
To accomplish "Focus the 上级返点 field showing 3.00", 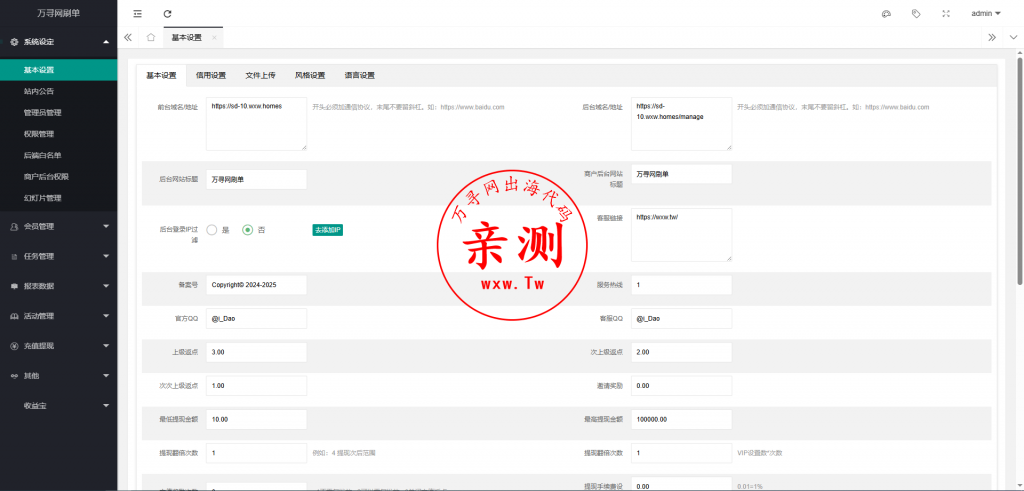I will tap(256, 352).
